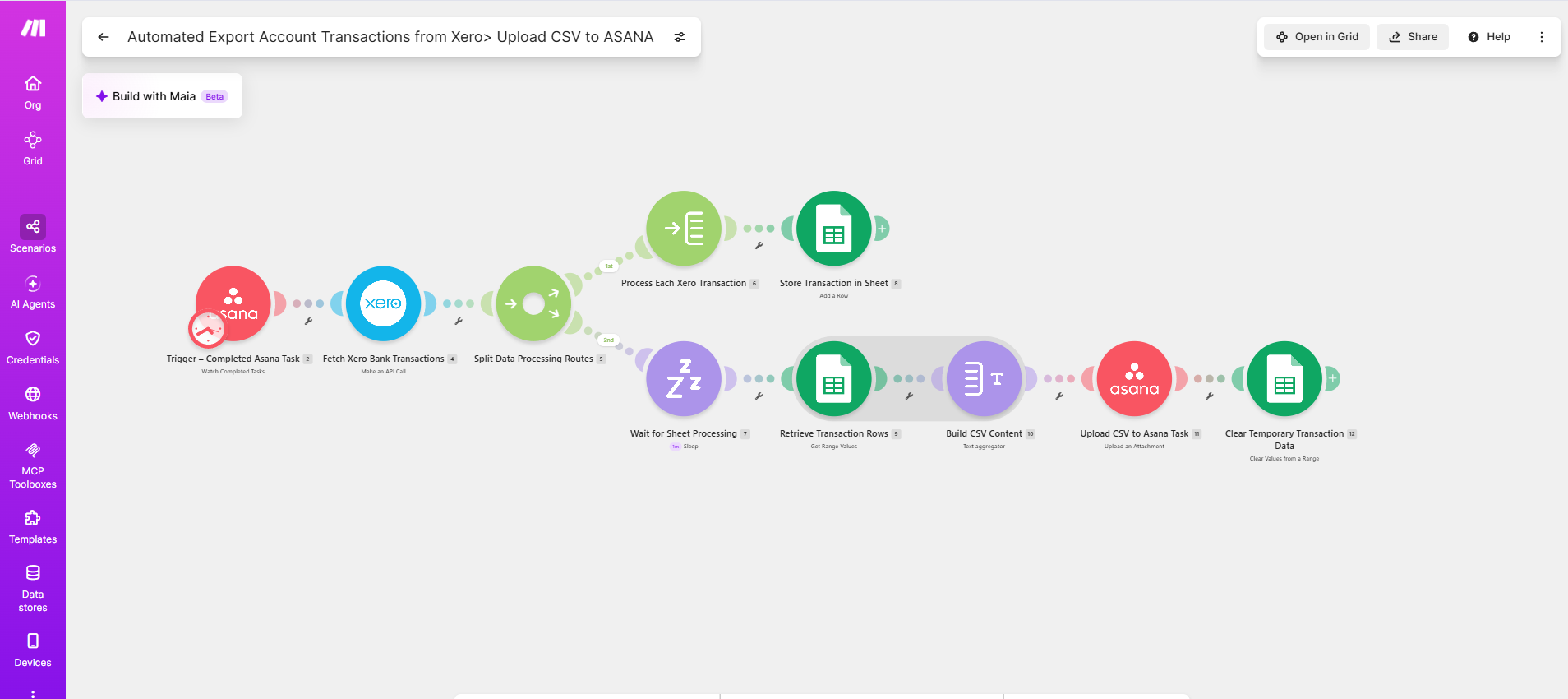Select Wait for Sheet Processing sleep module

coord(684,378)
